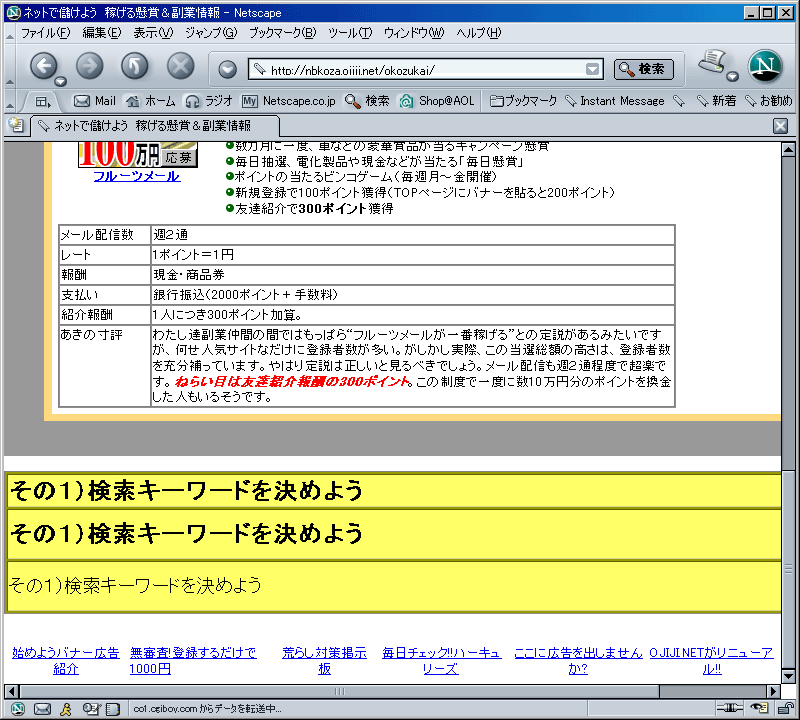The width and height of the screenshot is (800, 720).
Task: Reload the page with the Reload button
Action: click(x=135, y=66)
